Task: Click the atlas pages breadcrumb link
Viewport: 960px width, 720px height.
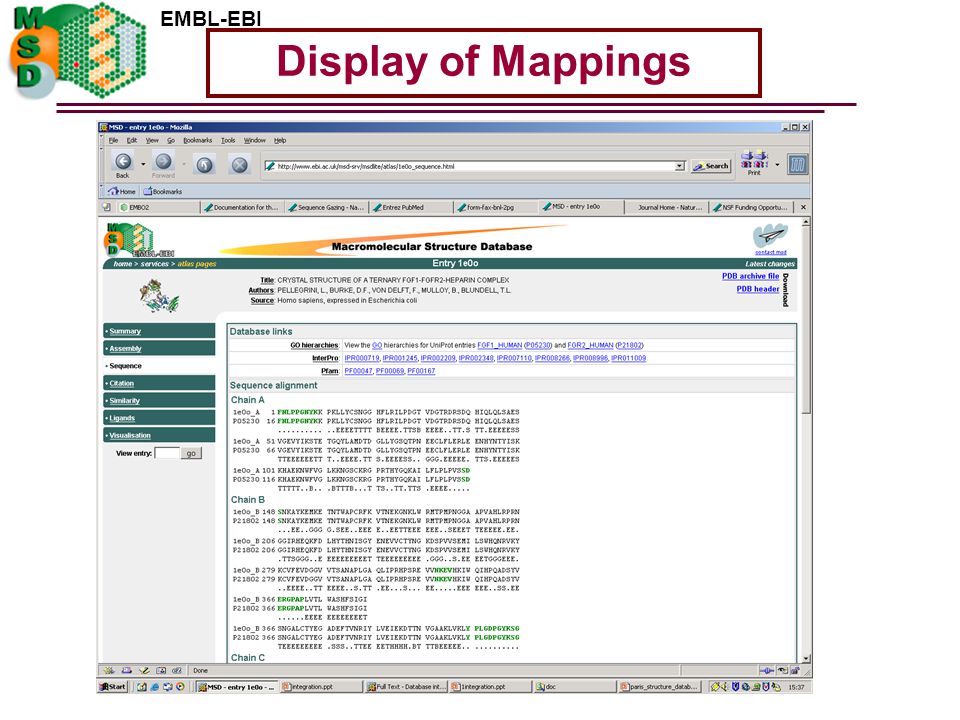Action: (197, 264)
